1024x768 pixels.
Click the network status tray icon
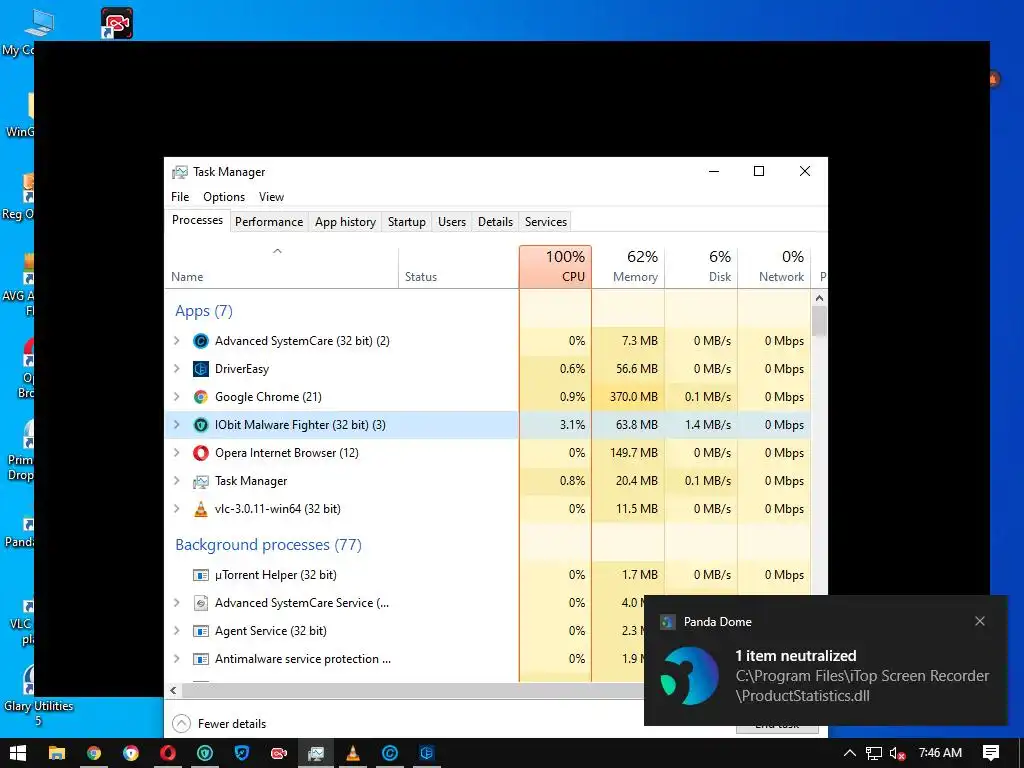(874, 753)
